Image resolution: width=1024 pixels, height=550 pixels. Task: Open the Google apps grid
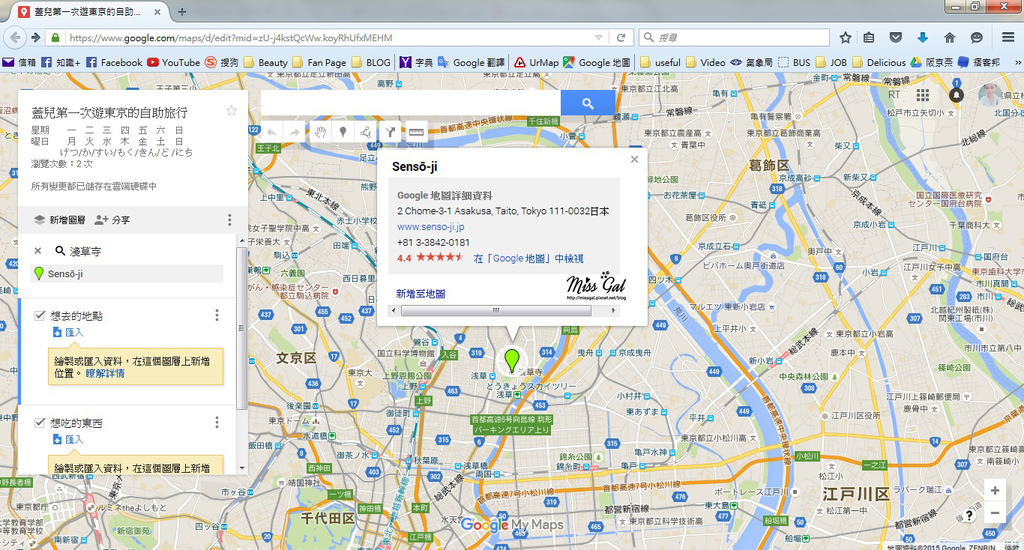(x=922, y=95)
